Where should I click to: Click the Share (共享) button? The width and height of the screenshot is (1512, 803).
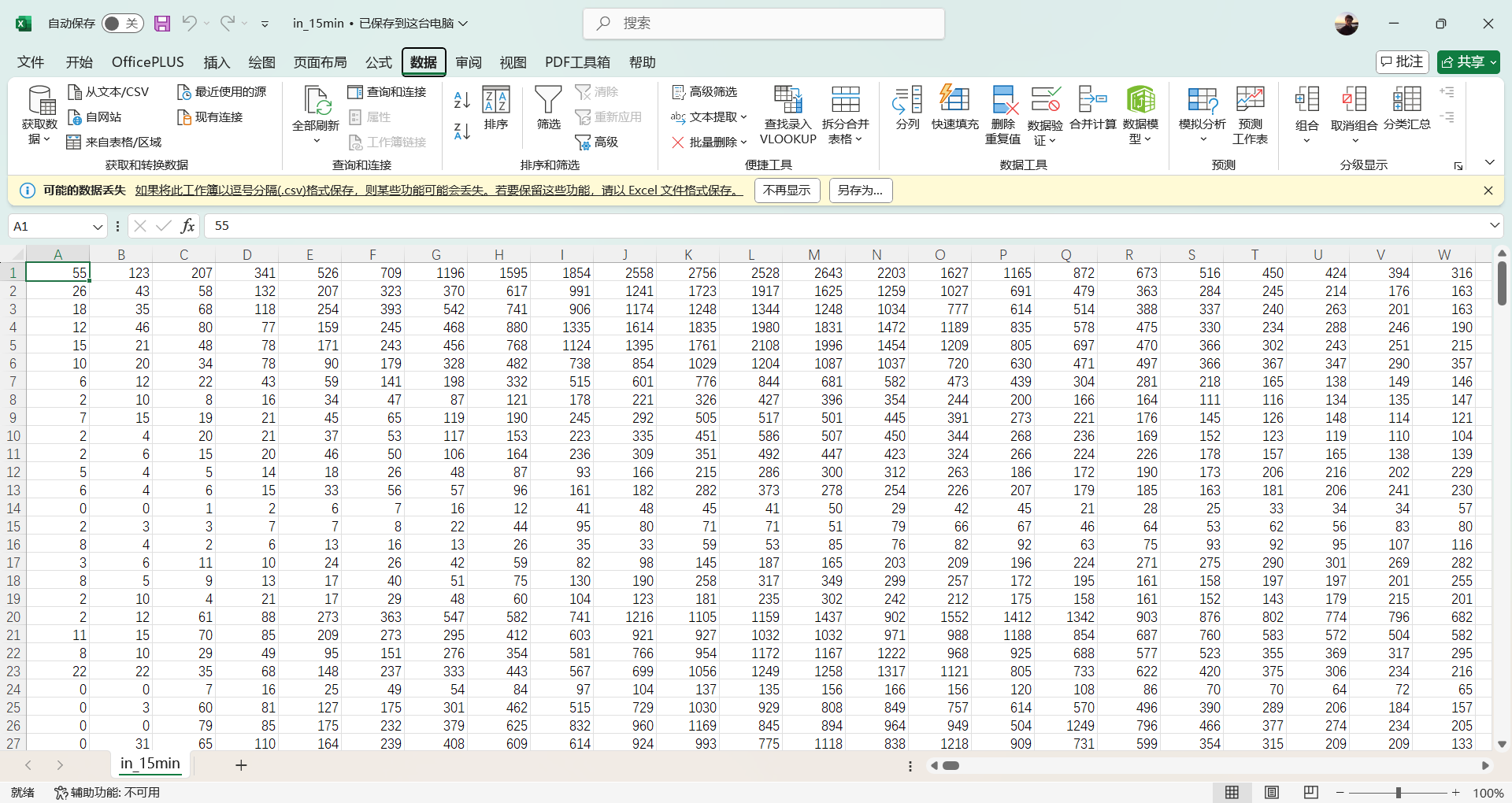click(1468, 61)
